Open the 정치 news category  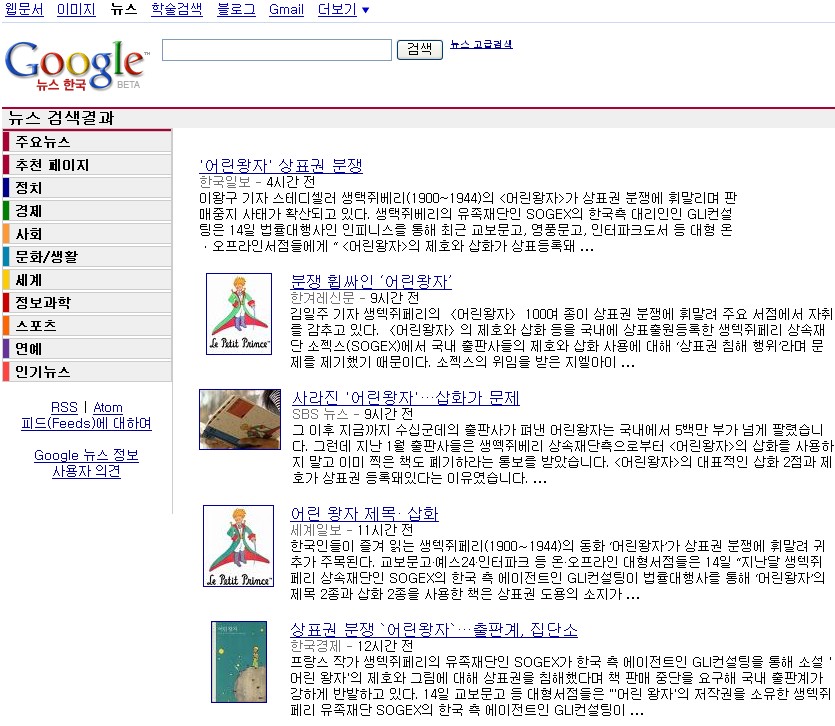pos(87,188)
